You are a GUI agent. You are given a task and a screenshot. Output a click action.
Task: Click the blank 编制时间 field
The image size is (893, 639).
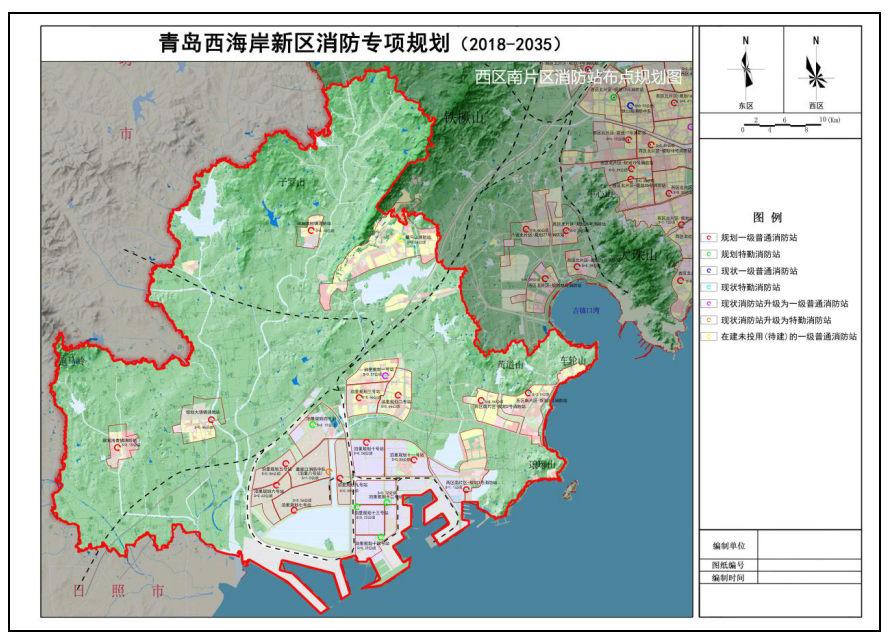point(808,578)
